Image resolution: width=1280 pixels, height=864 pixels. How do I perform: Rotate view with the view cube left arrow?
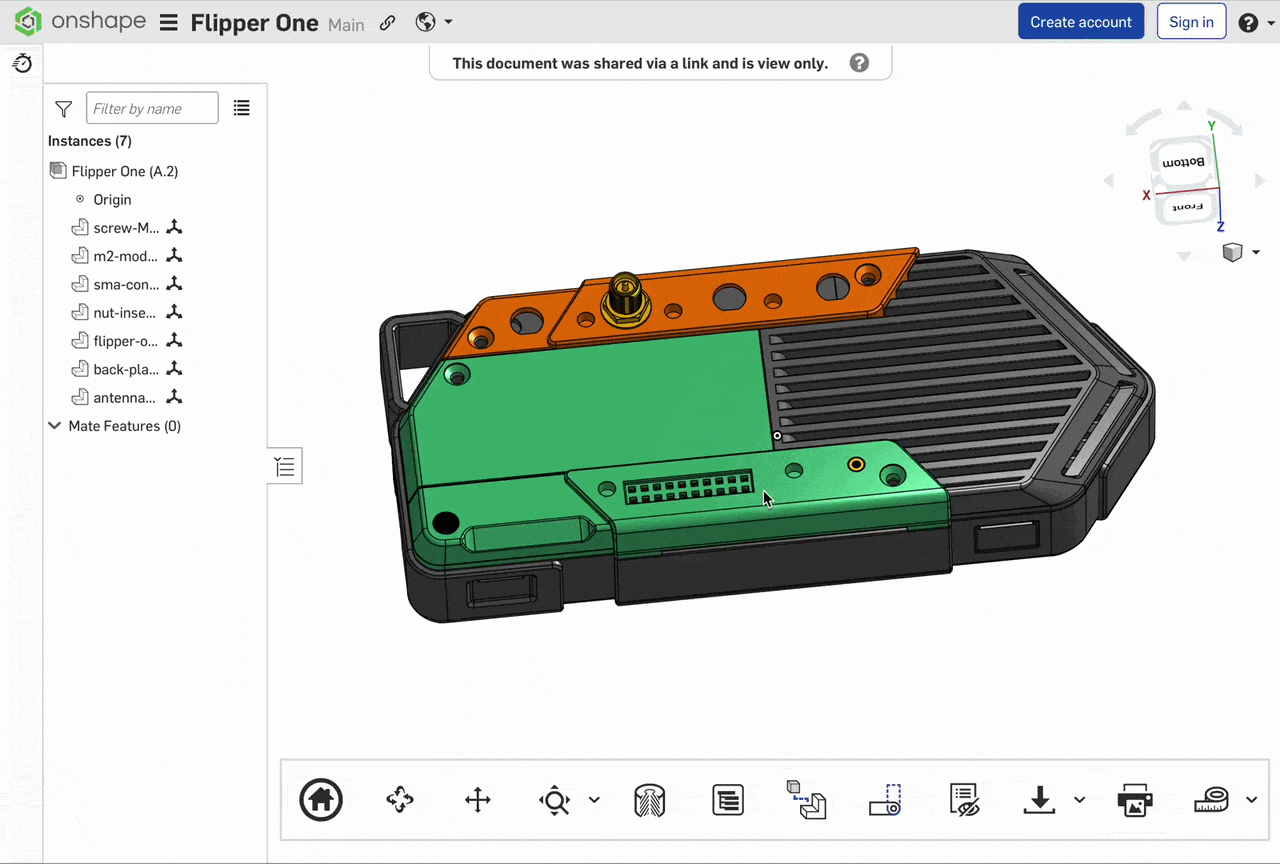pos(1108,181)
